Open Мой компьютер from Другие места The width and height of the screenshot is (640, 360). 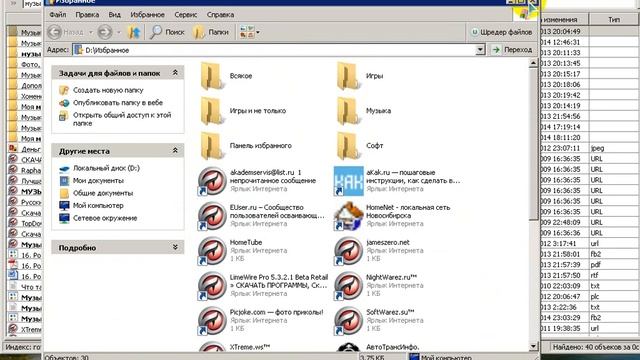tap(98, 205)
